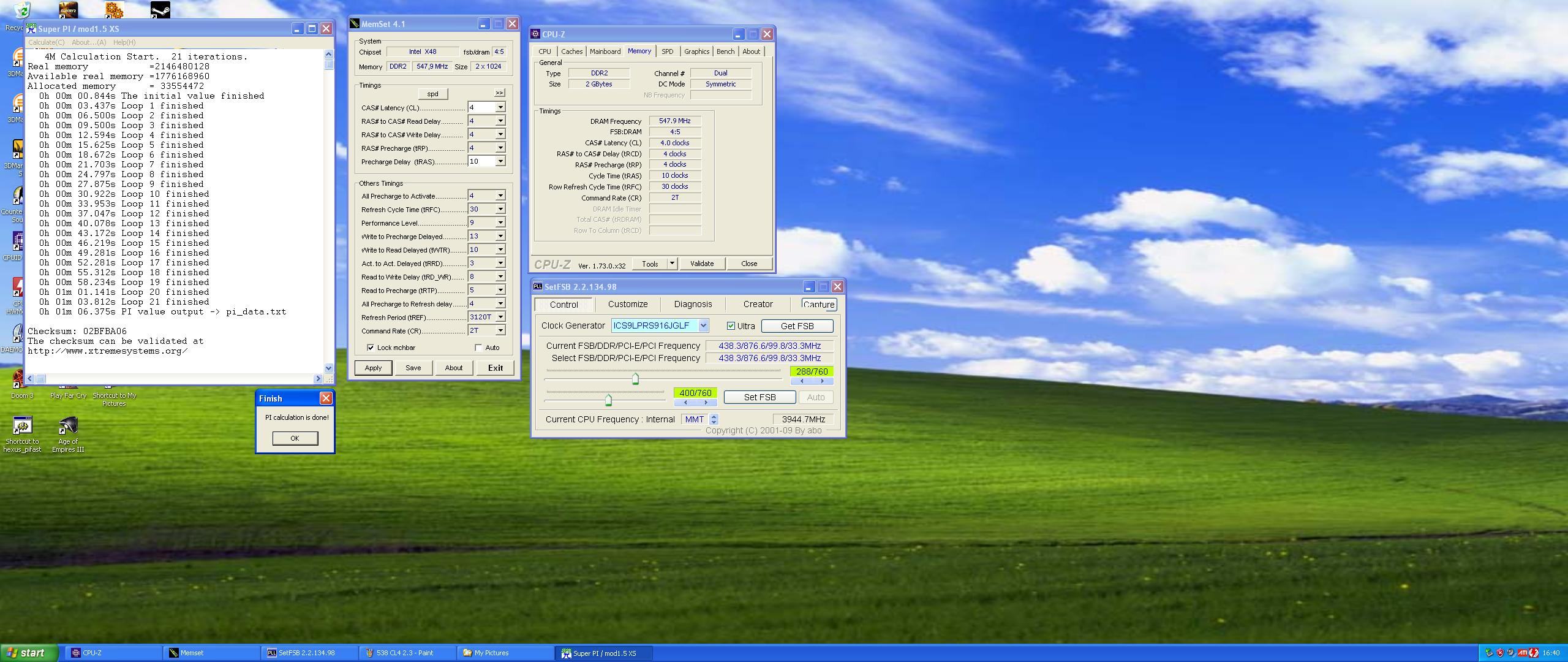Viewport: 1568px width, 662px height.
Task: Click OK in the Finish dialog
Action: tap(295, 438)
